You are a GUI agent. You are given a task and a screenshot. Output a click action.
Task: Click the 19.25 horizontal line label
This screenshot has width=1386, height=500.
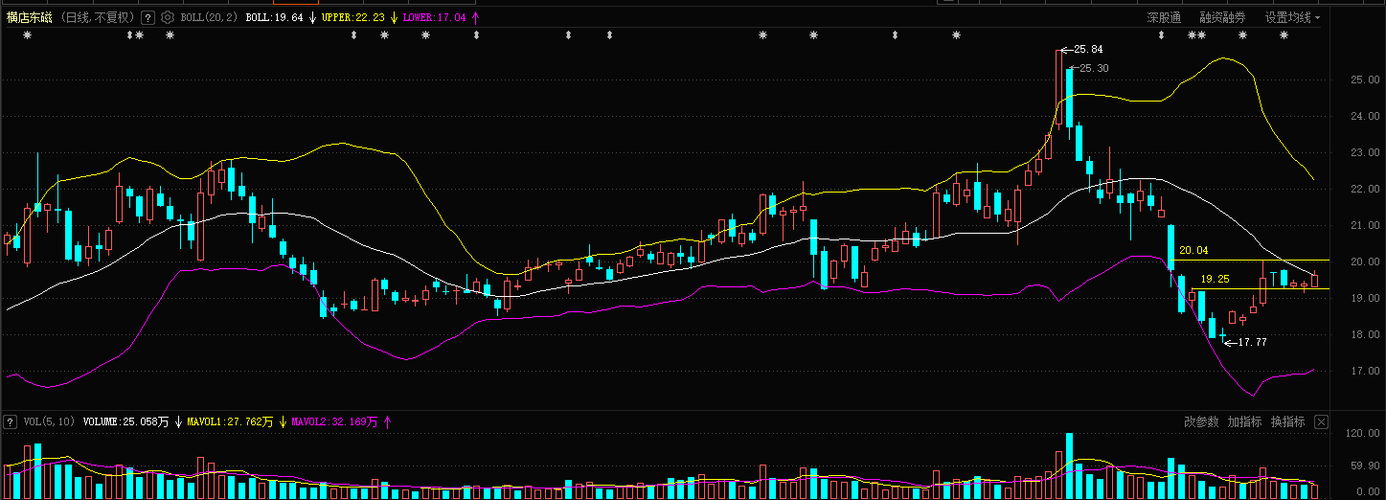[1215, 279]
